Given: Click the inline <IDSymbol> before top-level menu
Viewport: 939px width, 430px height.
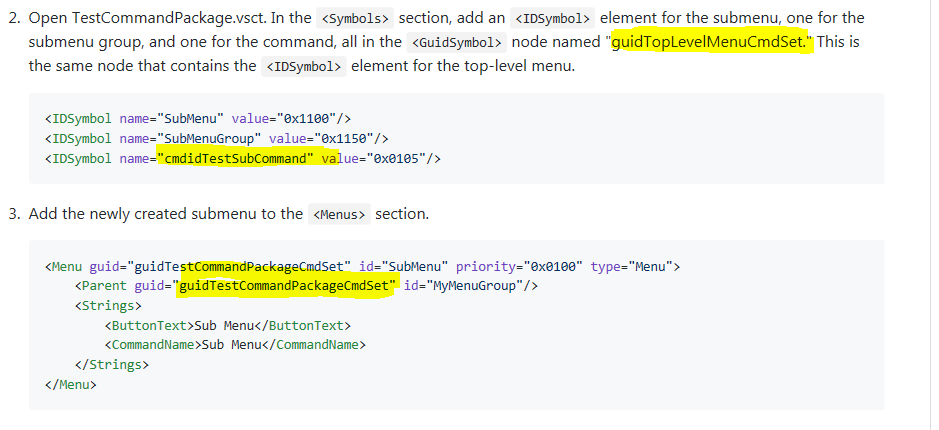Looking at the screenshot, I should pyautogui.click(x=304, y=66).
